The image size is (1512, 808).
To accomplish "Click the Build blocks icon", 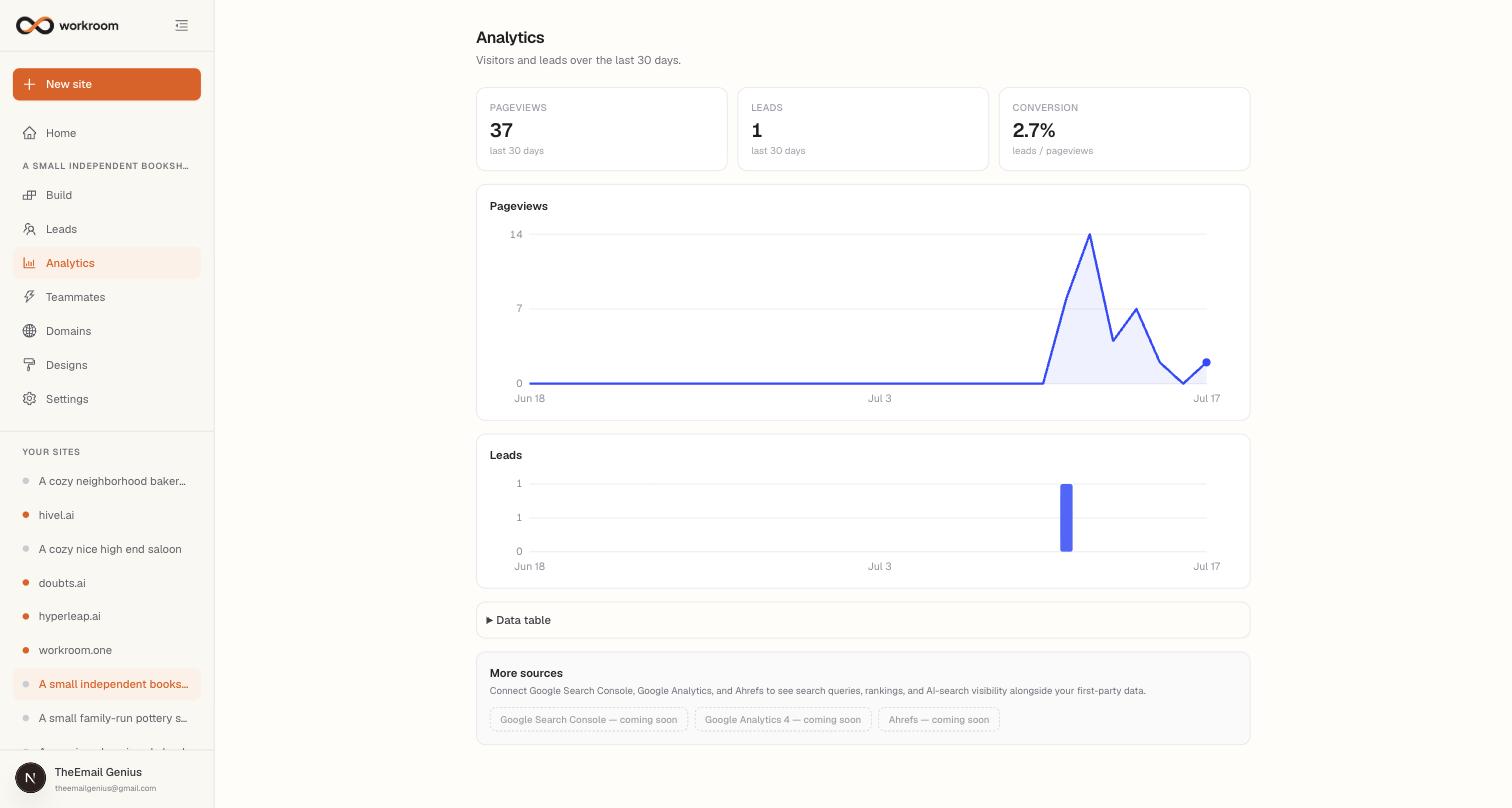I will pyautogui.click(x=30, y=195).
